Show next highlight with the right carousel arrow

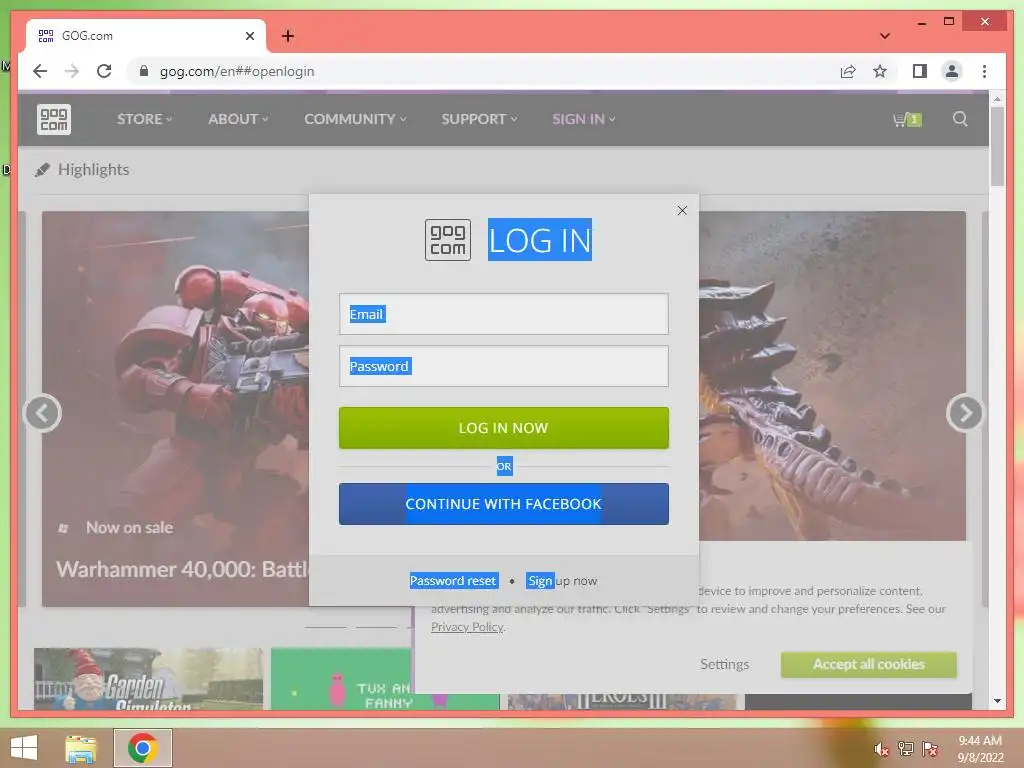pyautogui.click(x=965, y=413)
